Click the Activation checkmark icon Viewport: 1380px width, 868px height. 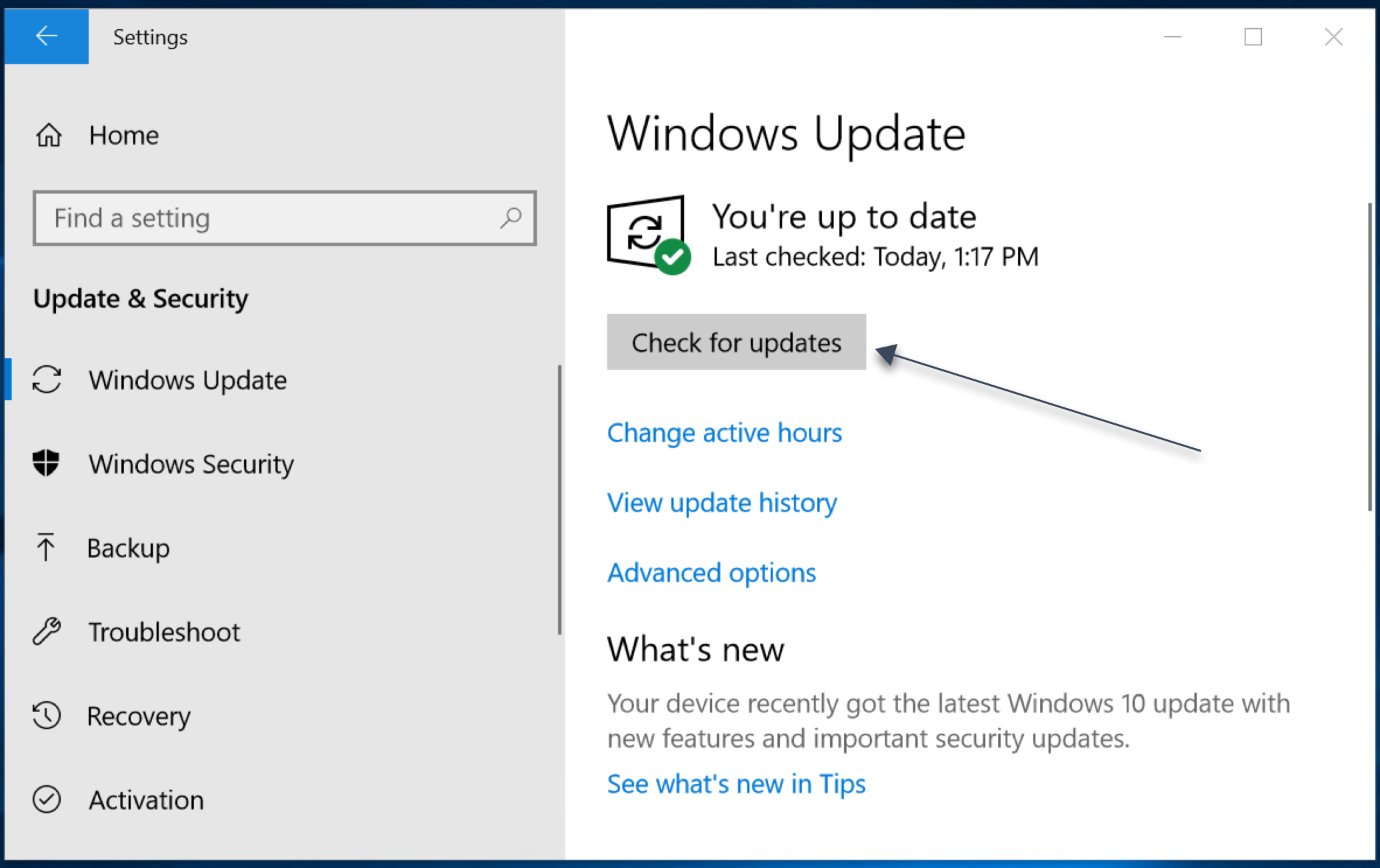coord(46,800)
